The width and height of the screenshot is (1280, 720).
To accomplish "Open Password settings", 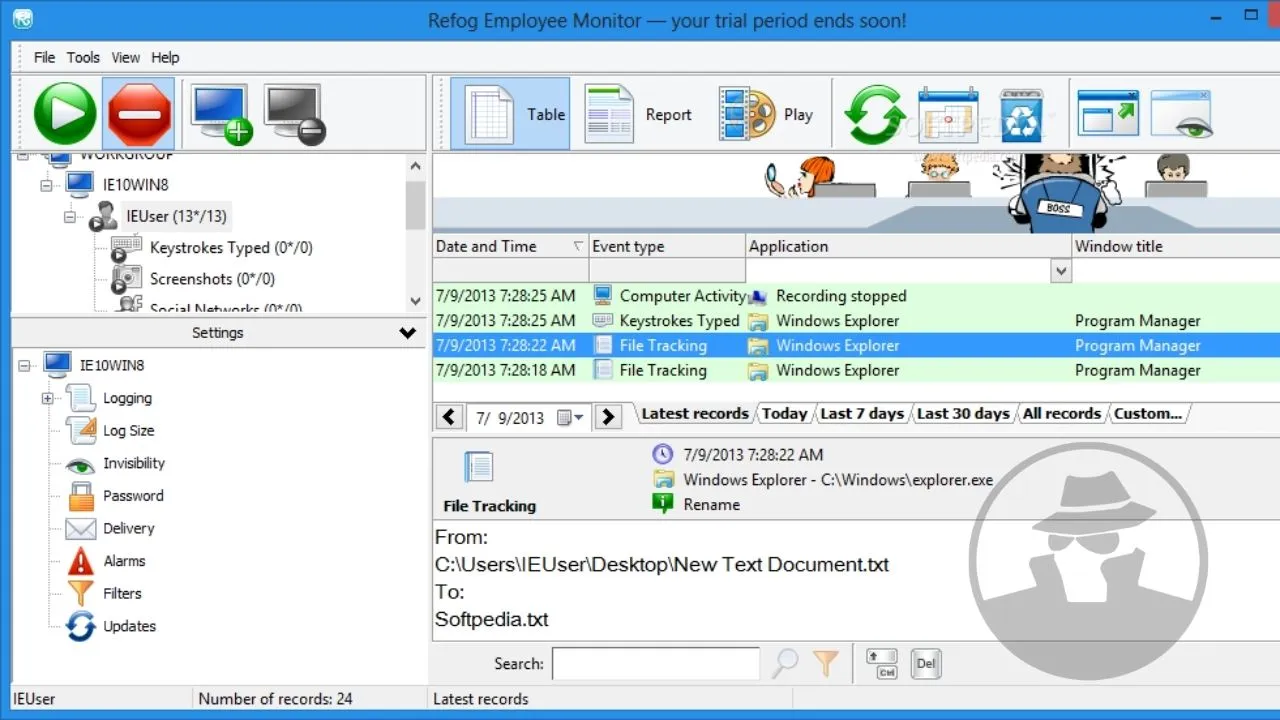I will (133, 496).
